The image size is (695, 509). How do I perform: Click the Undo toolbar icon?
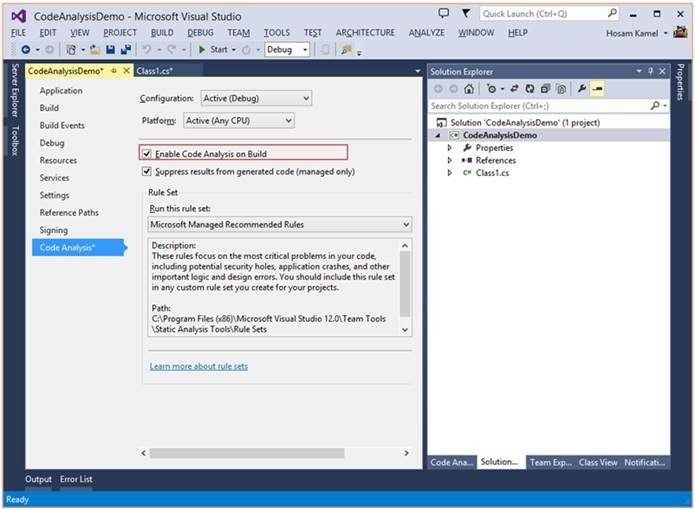click(147, 50)
